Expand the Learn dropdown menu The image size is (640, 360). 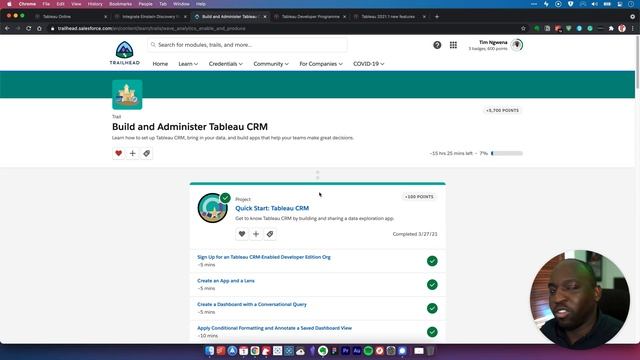tap(188, 64)
